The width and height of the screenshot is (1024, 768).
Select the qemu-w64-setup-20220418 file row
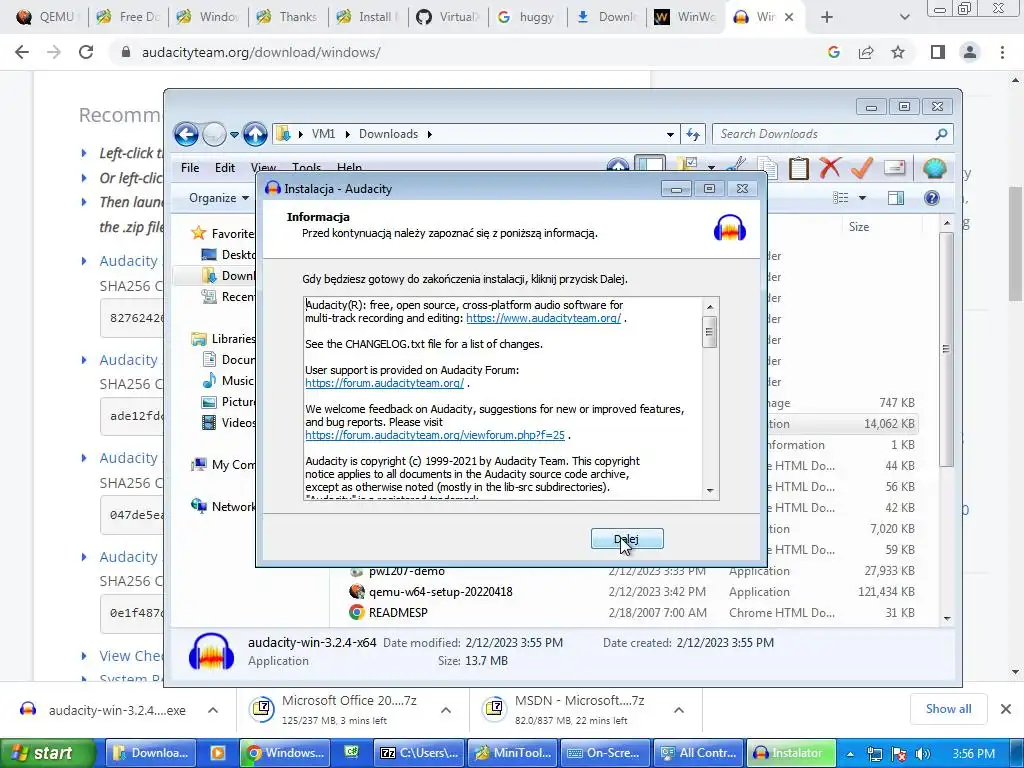pos(632,592)
